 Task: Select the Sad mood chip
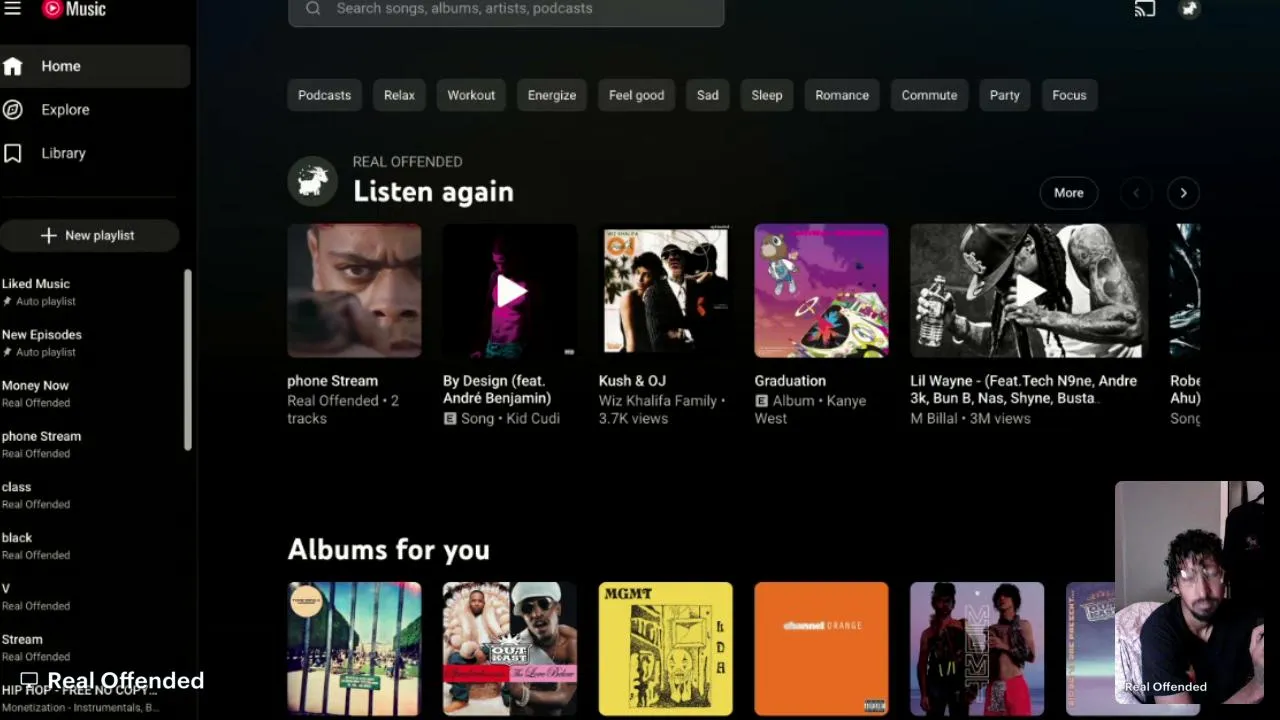coord(708,95)
